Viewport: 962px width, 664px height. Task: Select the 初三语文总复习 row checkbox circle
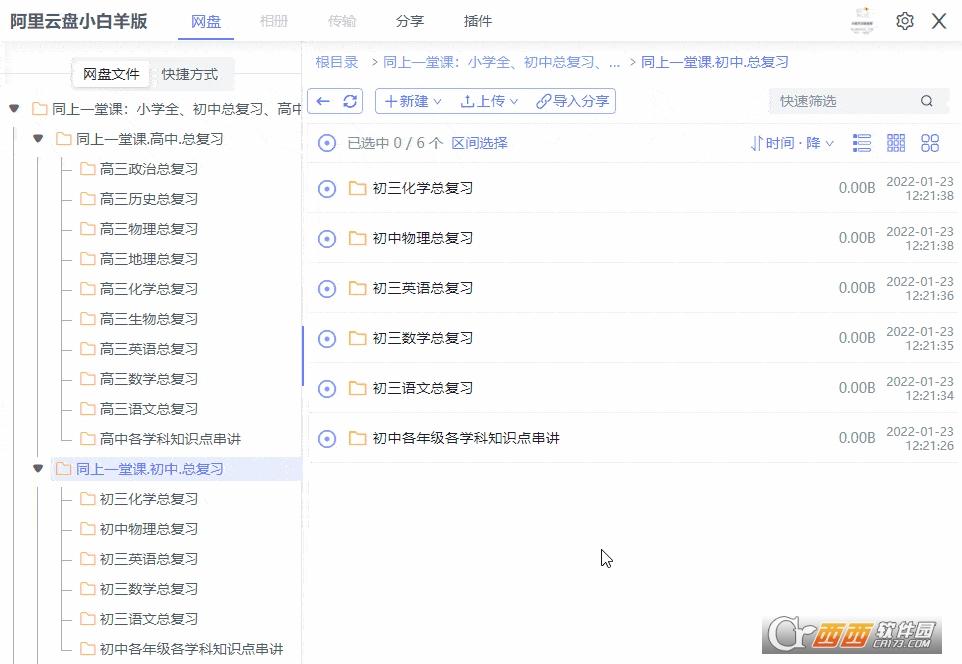click(x=326, y=388)
